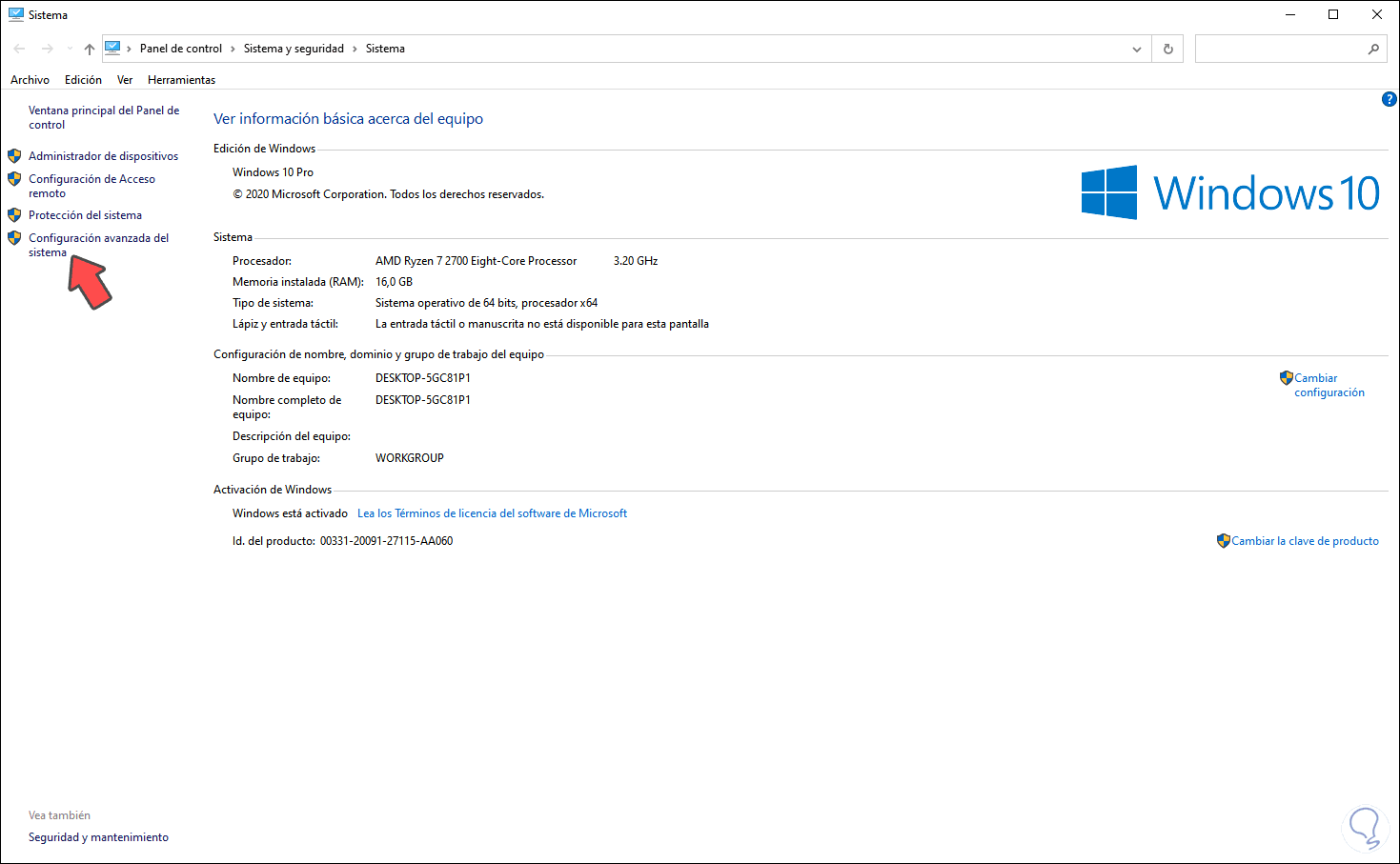Click the Sistema window title icon
The height and width of the screenshot is (864, 1400).
[x=16, y=14]
